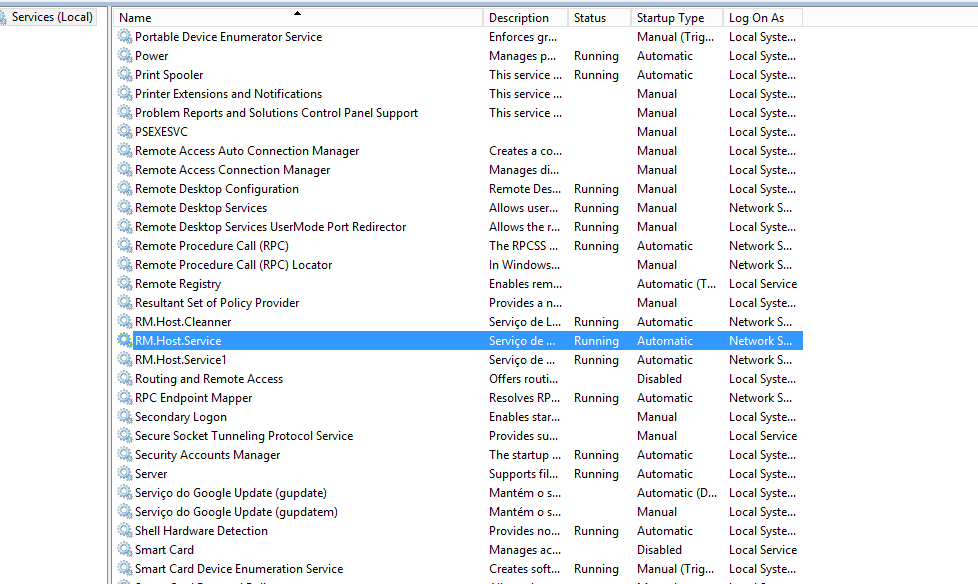Click the Portable Device Enumerator Service gear icon

(125, 36)
